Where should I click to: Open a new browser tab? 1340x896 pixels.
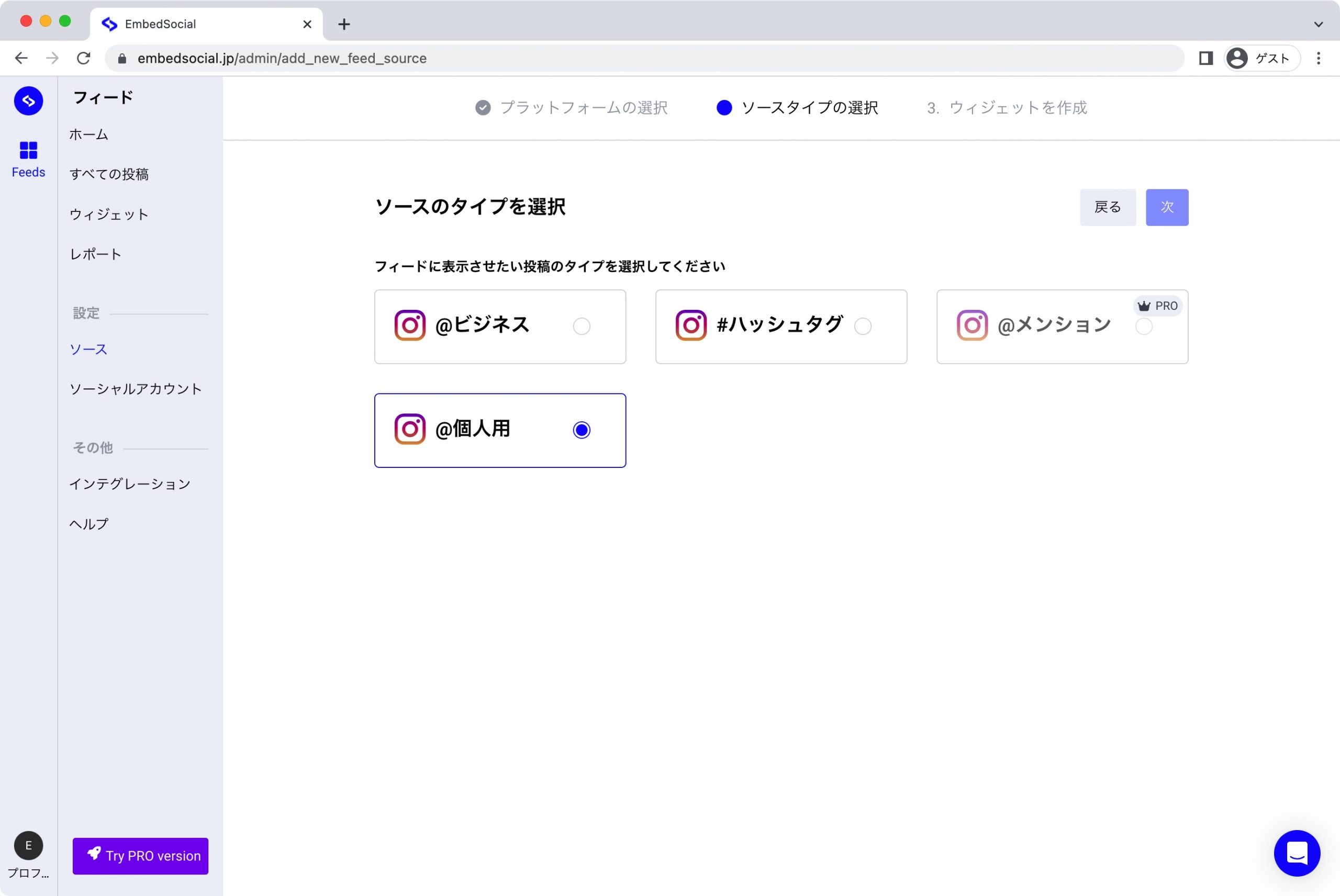click(x=344, y=24)
